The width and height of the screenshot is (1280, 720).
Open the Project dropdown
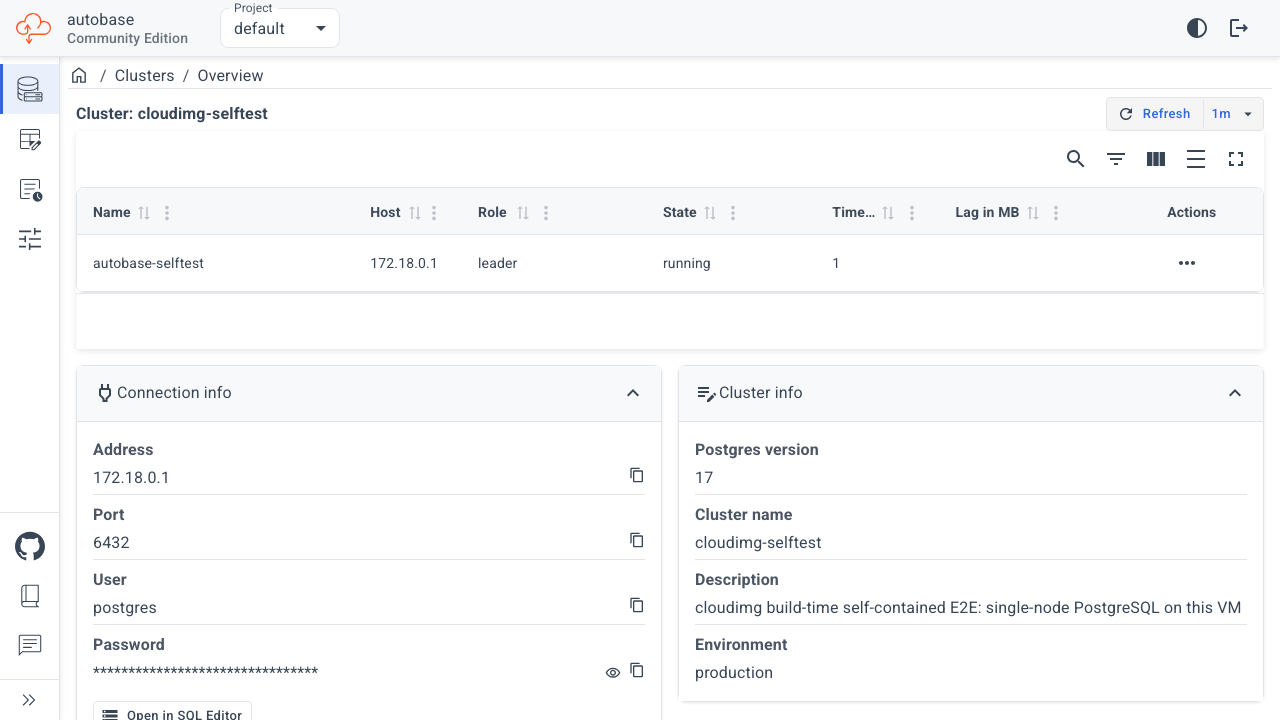pyautogui.click(x=280, y=28)
